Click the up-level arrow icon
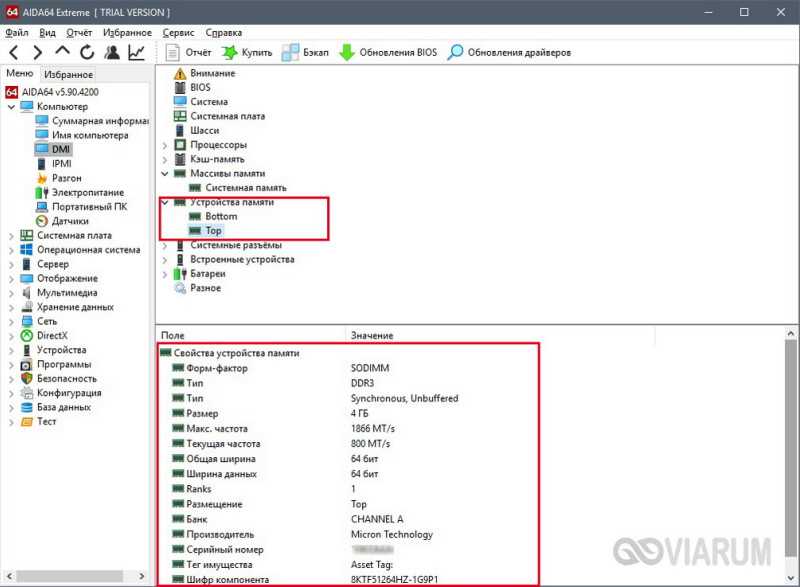 pyautogui.click(x=62, y=51)
